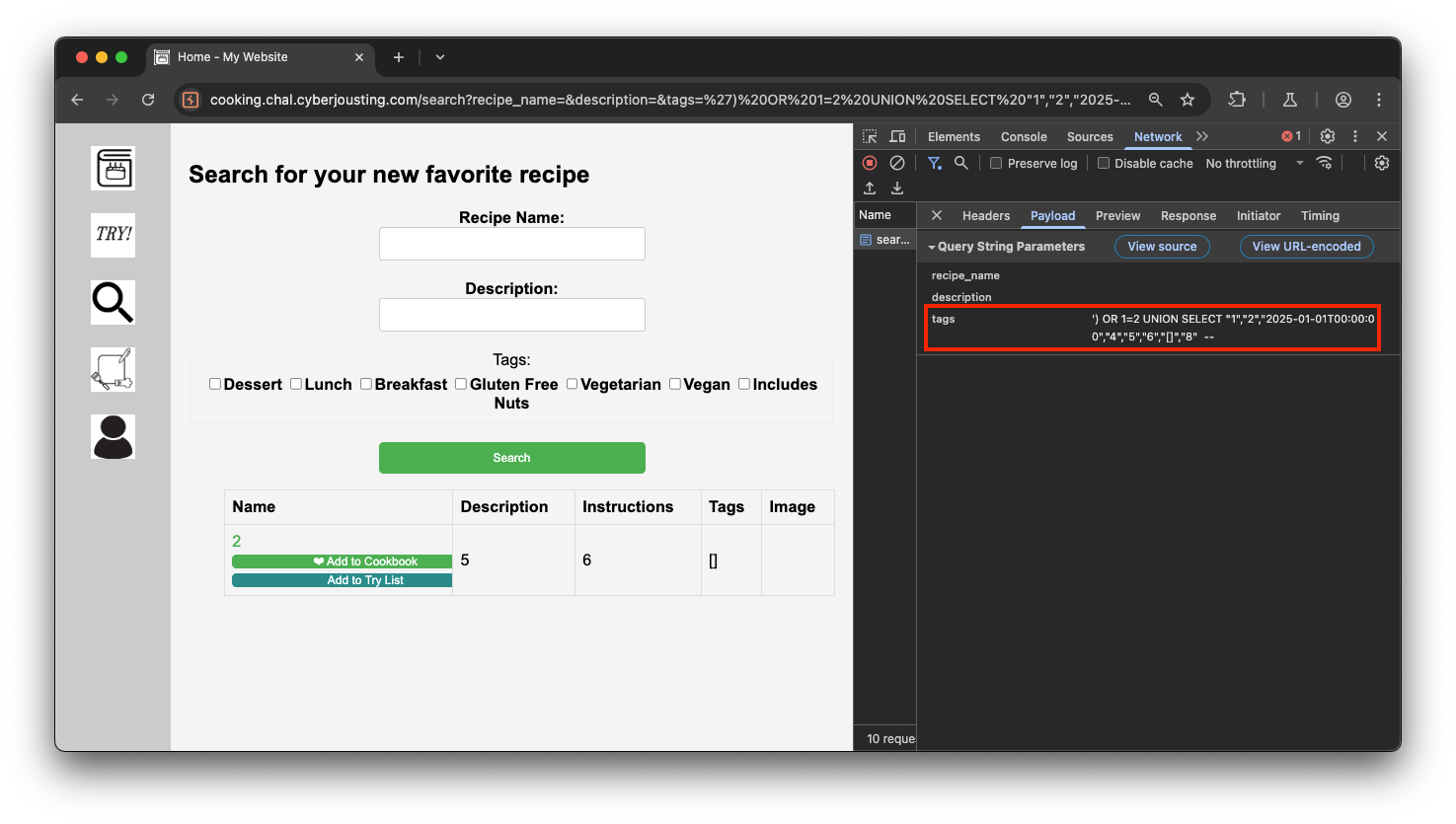Click Add to Try List button
The height and width of the screenshot is (824, 1456).
pyautogui.click(x=342, y=580)
